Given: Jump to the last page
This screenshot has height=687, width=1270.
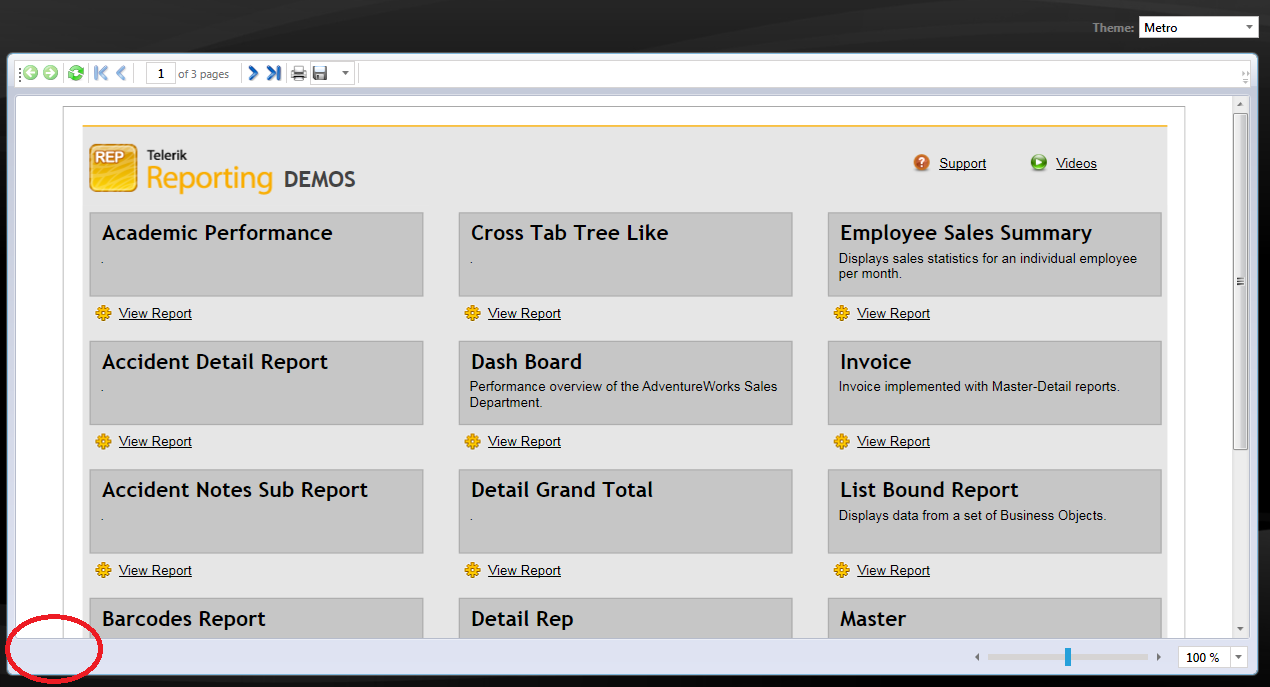Looking at the screenshot, I should click(273, 73).
